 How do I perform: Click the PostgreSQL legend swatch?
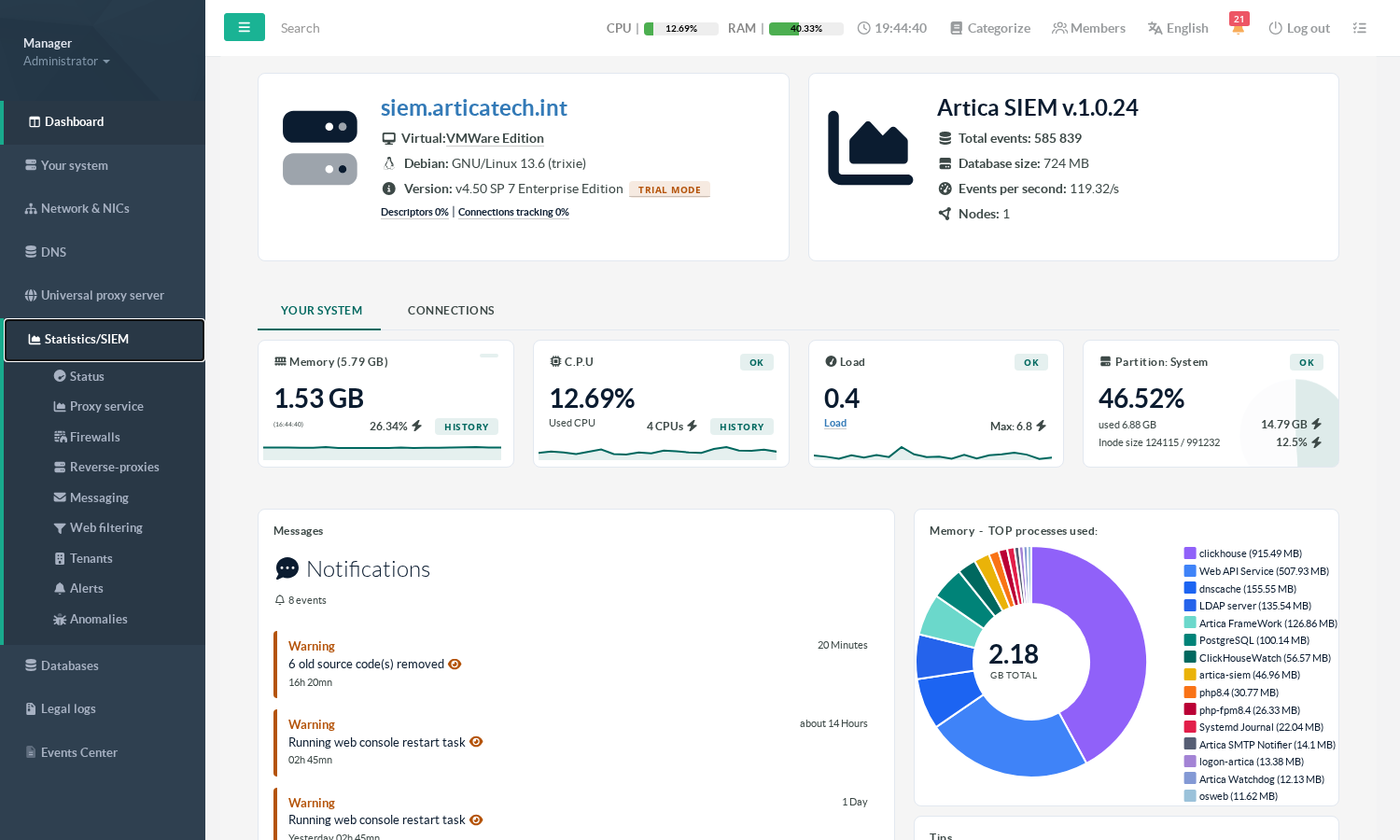click(x=1190, y=640)
